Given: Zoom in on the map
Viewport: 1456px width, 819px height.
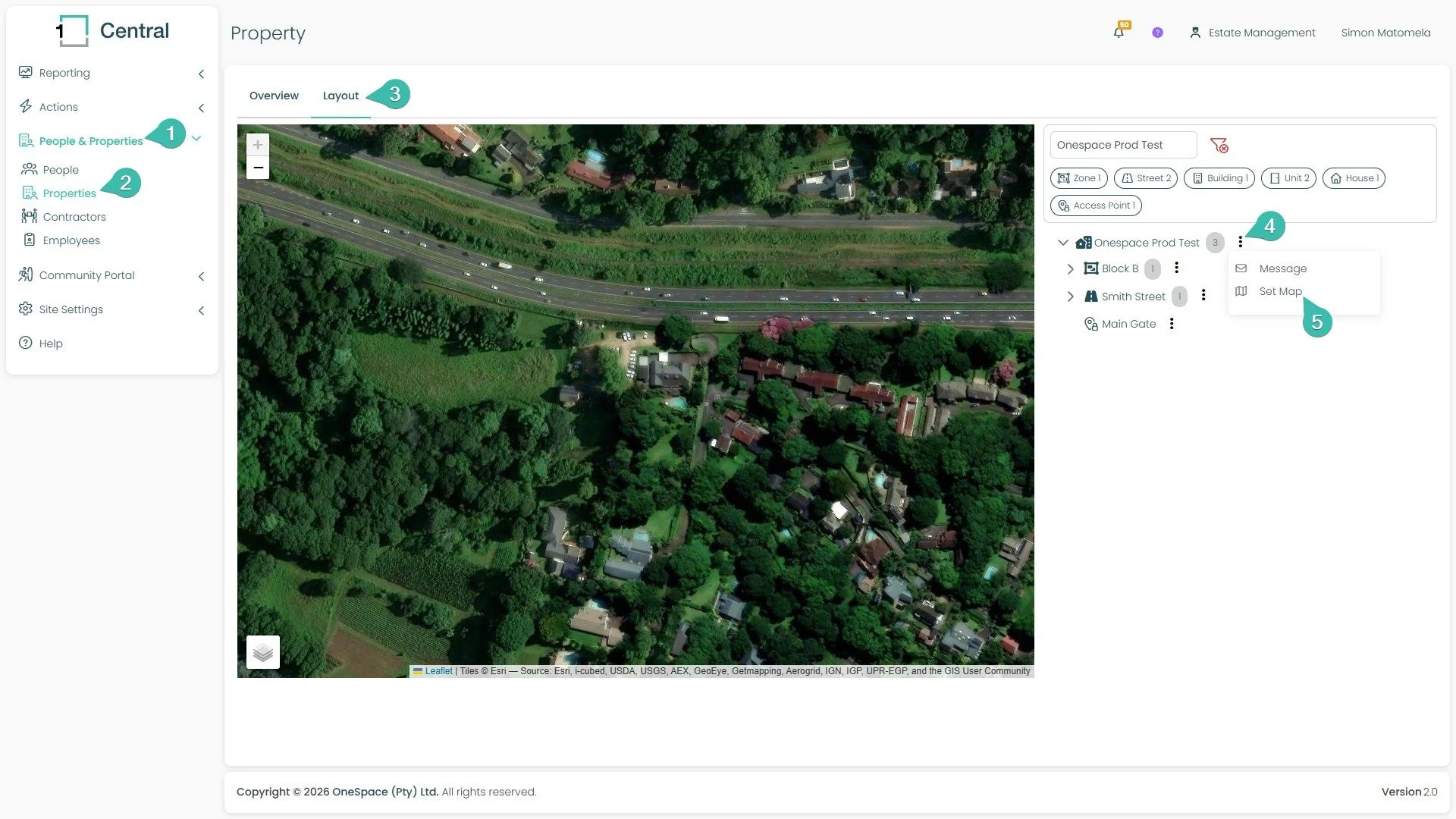Looking at the screenshot, I should coord(258,145).
